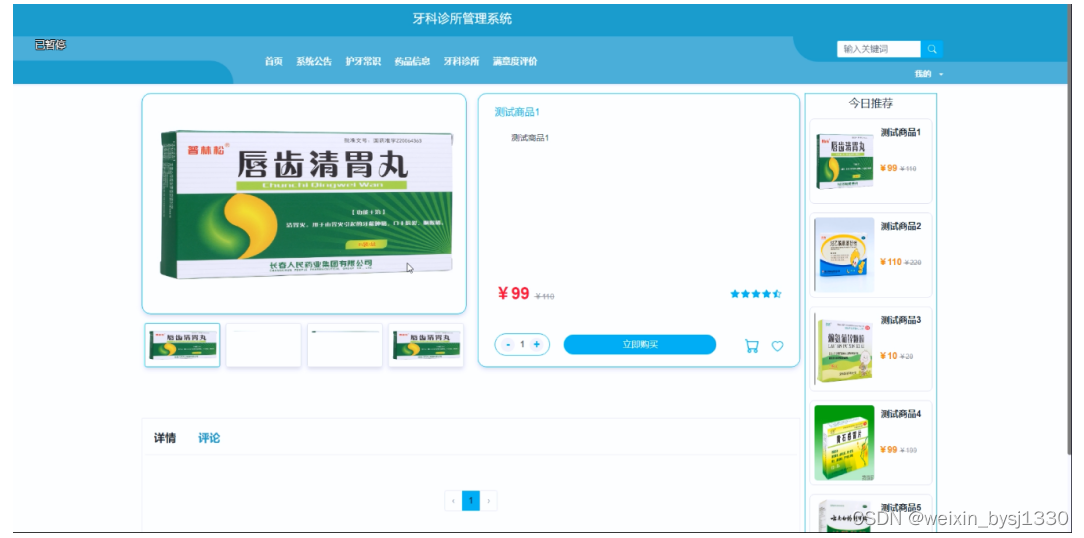Open 护牙常识 menu item

point(363,61)
